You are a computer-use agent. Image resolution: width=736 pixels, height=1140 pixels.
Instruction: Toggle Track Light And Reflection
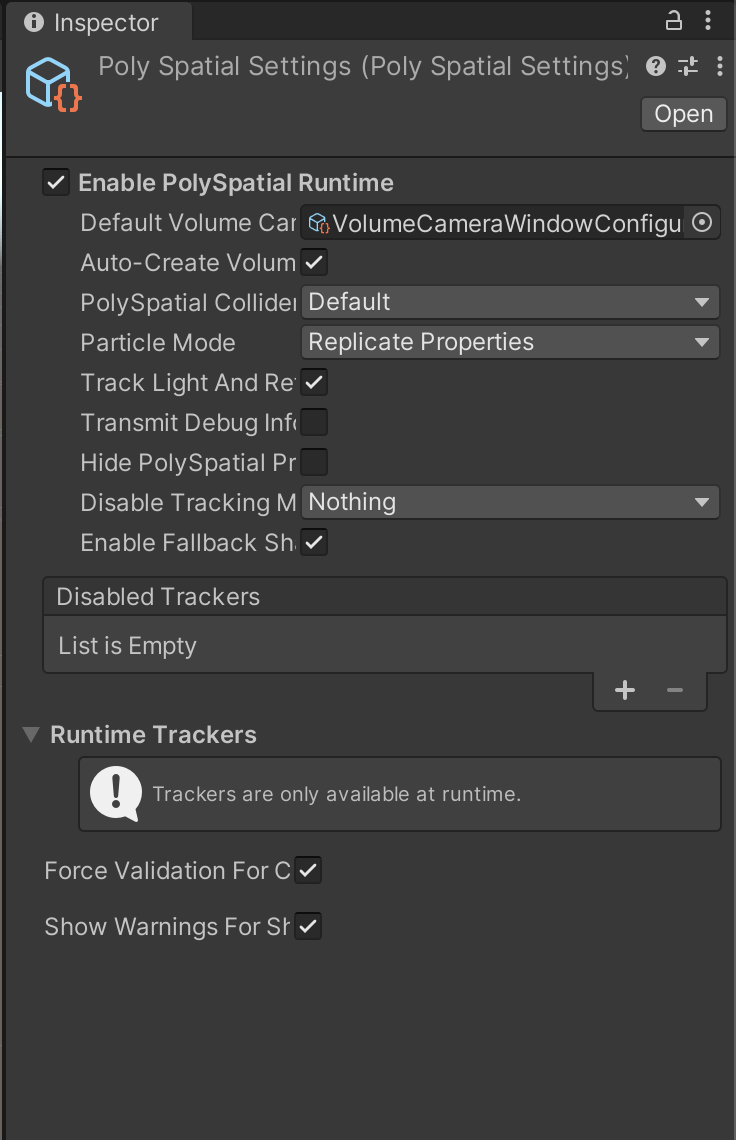pyautogui.click(x=314, y=382)
